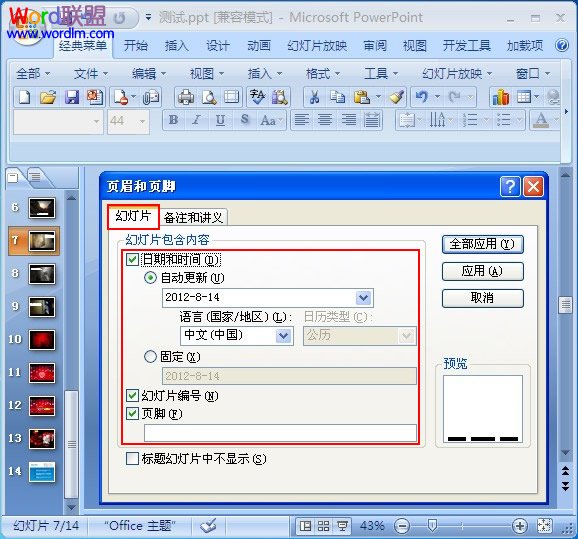
Task: Open the 格式 classic menu dropdown
Action: tap(322, 74)
